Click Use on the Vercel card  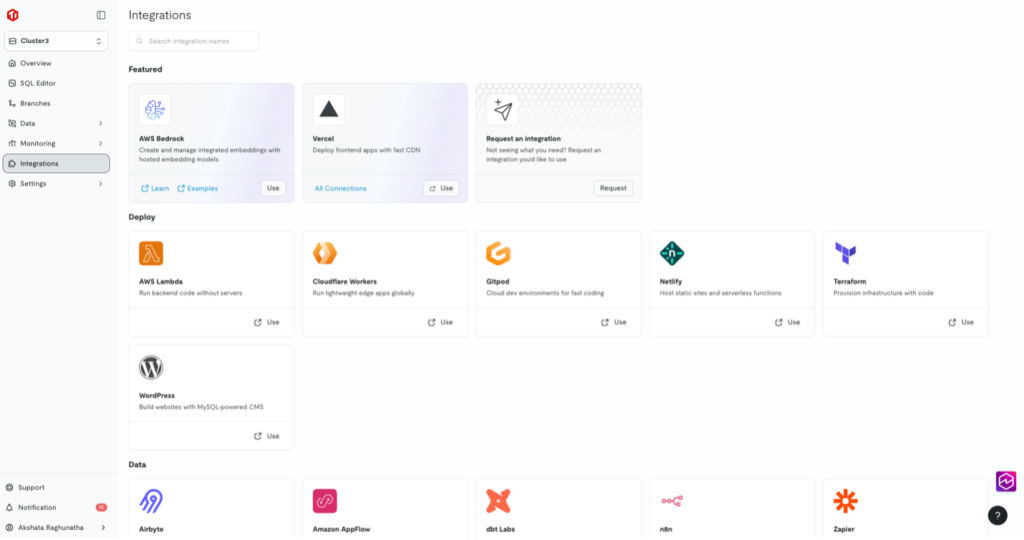(x=441, y=189)
